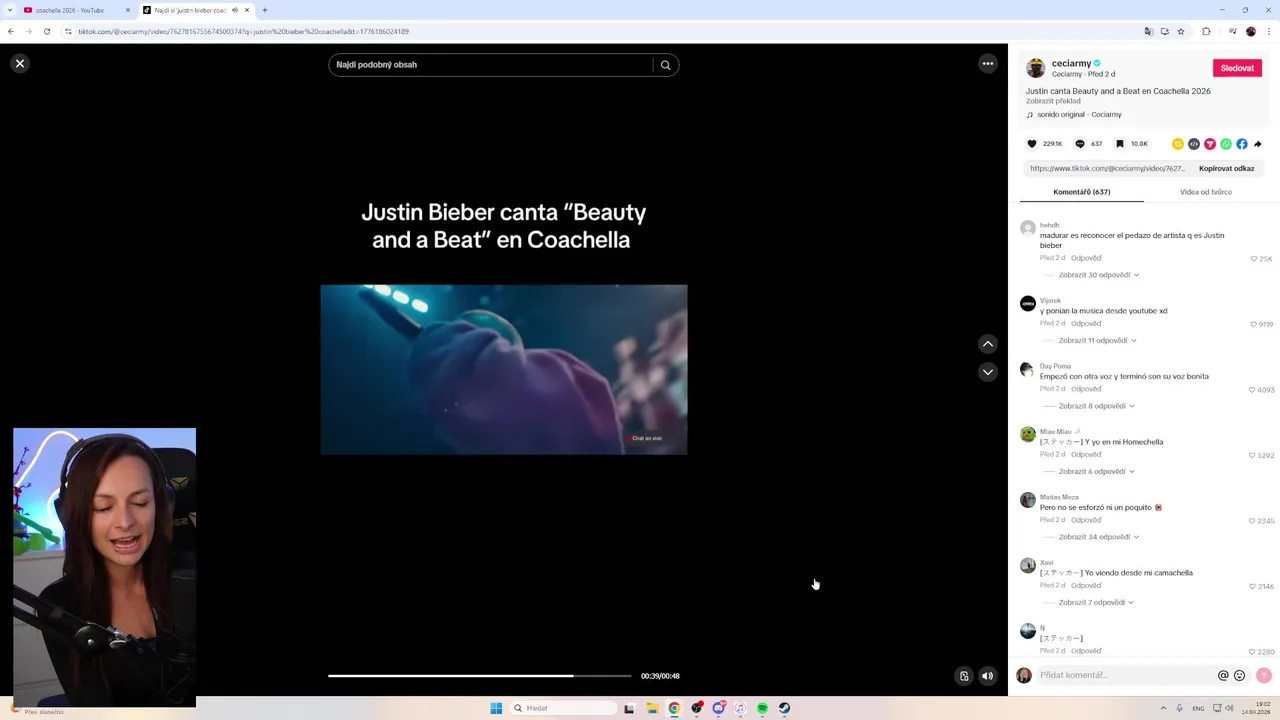Screen dimensions: 1280x720
Task: Open comments via speech bubble icon
Action: 1080,144
